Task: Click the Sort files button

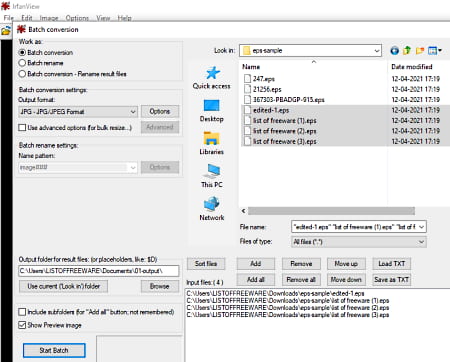Action: click(x=206, y=264)
